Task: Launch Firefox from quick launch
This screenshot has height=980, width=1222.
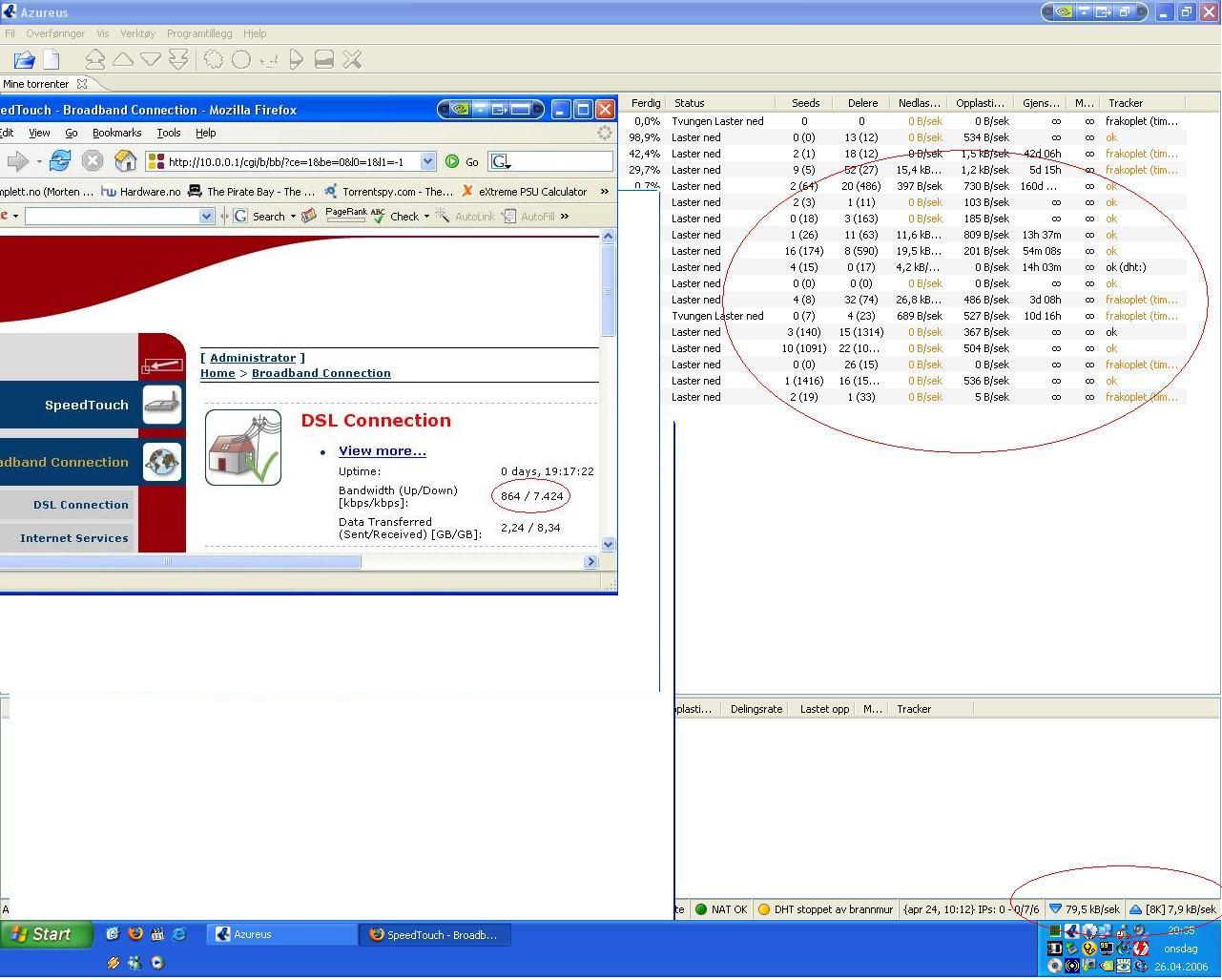Action: (135, 934)
